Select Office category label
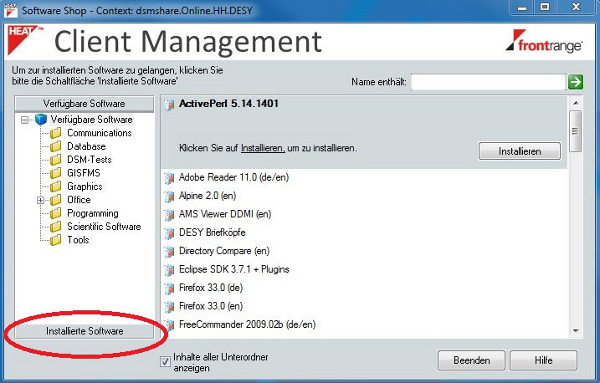Screen dimensions: 600x383 [79, 200]
